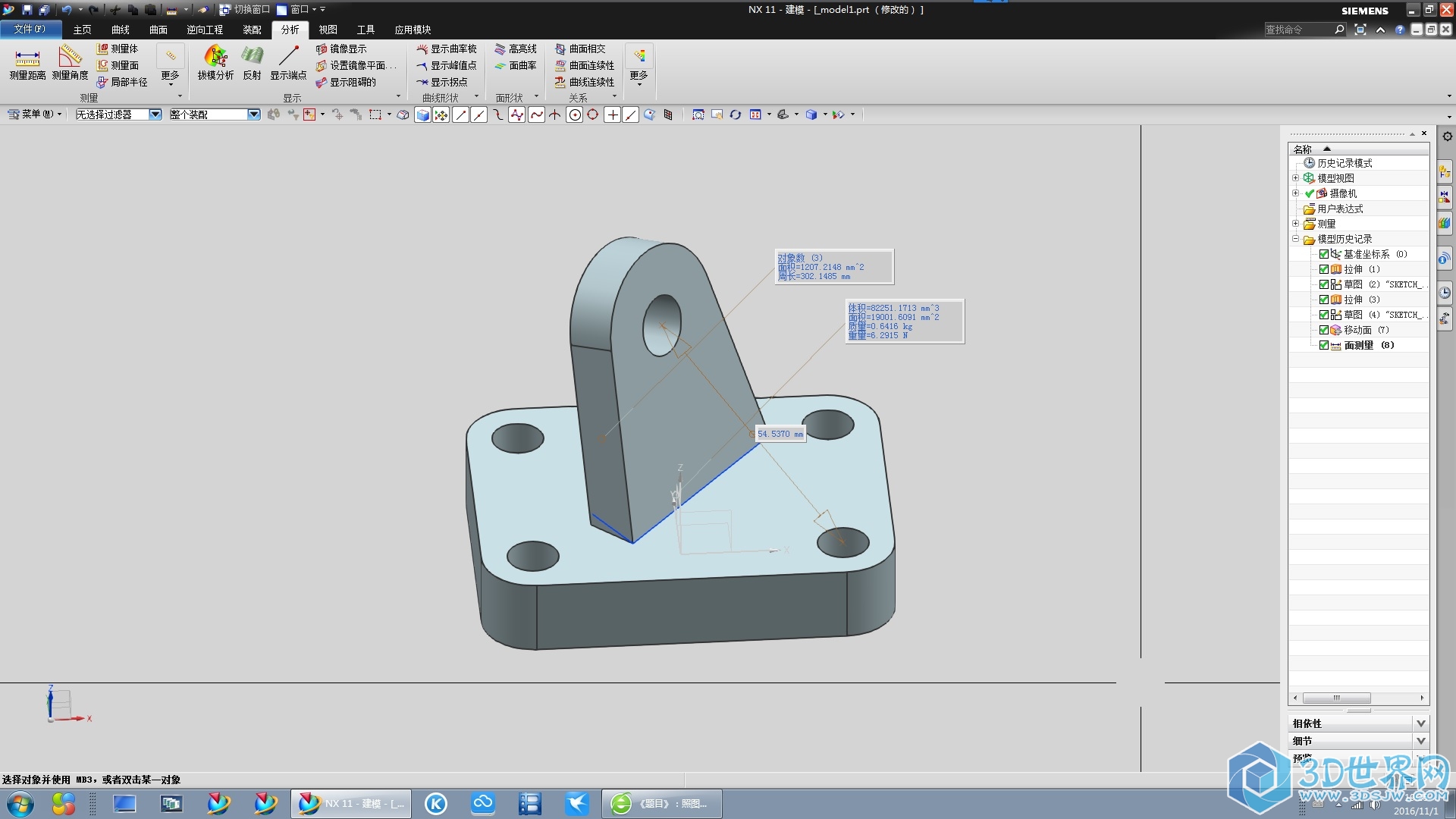1456x819 pixels.
Task: Uncheck the 草图 (4) sketch checkbox
Action: click(x=1324, y=315)
